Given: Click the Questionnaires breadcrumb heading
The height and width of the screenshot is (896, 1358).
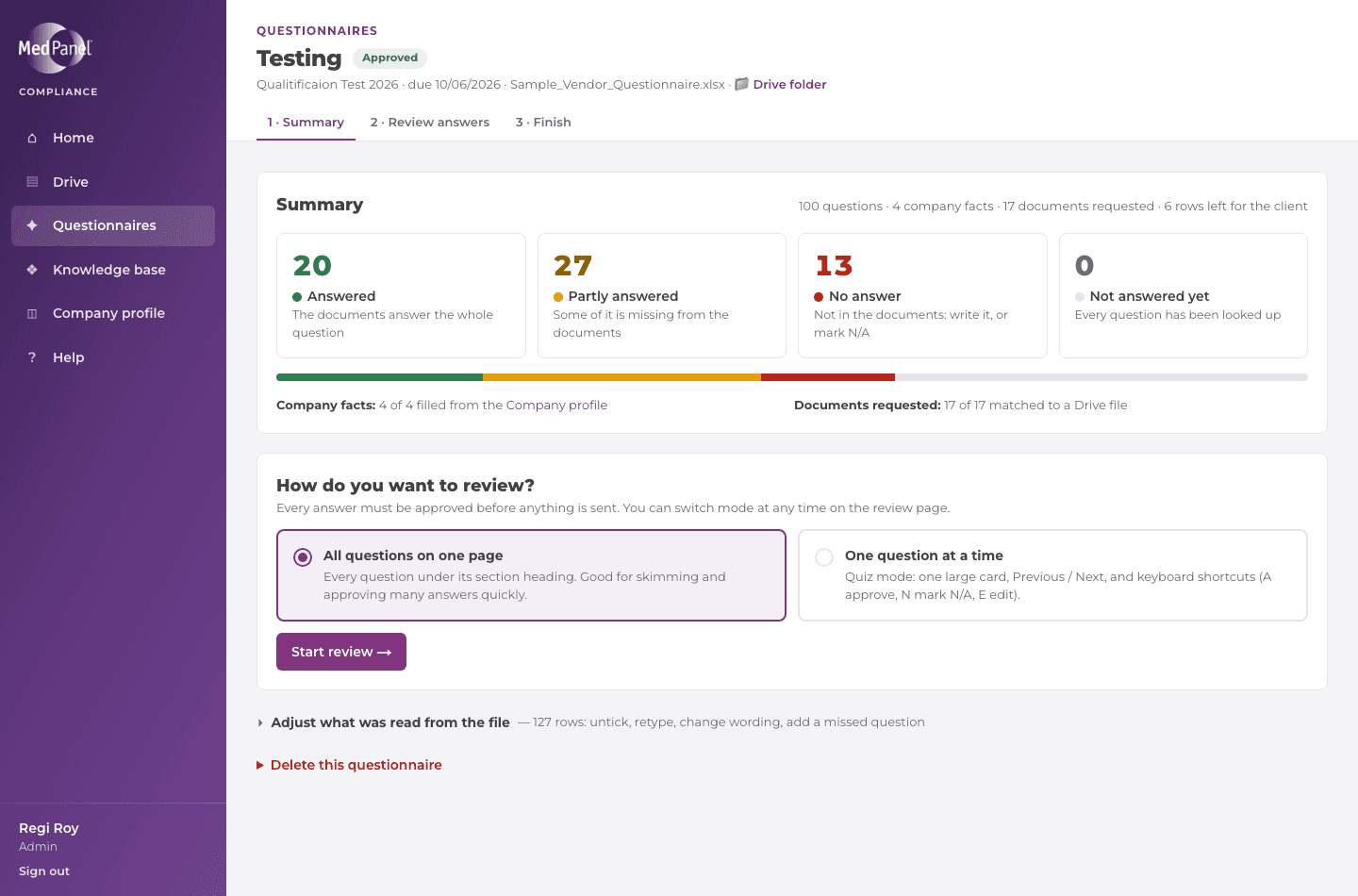Looking at the screenshot, I should [317, 31].
